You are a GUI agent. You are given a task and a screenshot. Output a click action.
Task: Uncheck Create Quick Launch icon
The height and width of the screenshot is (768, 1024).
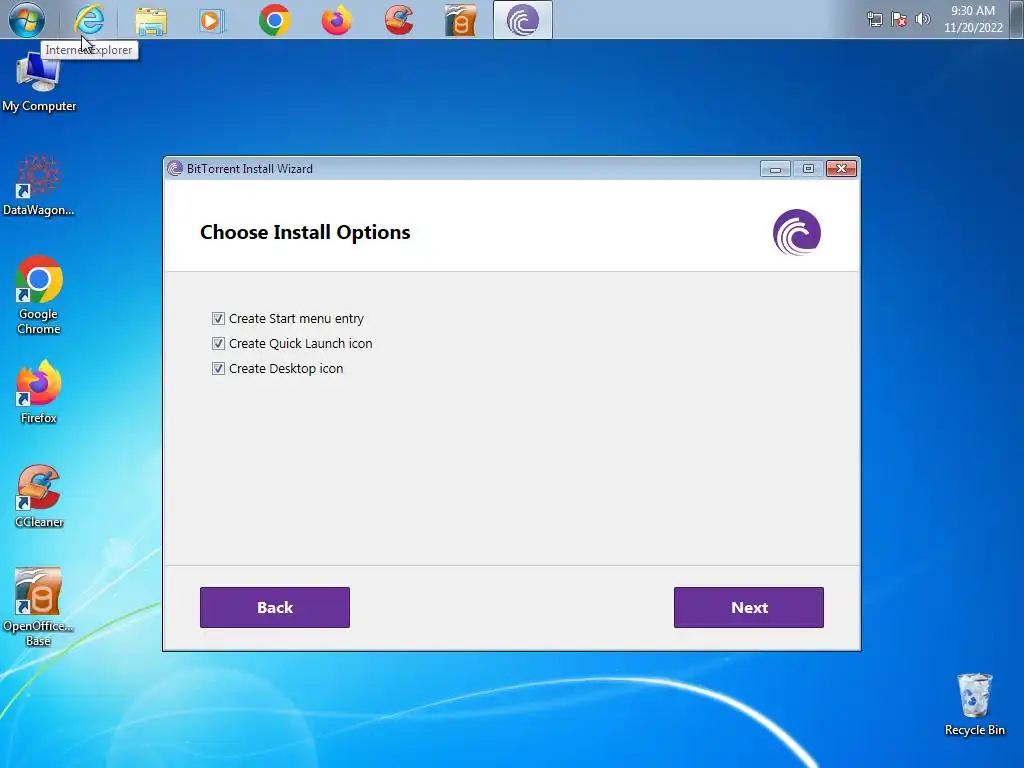point(218,344)
